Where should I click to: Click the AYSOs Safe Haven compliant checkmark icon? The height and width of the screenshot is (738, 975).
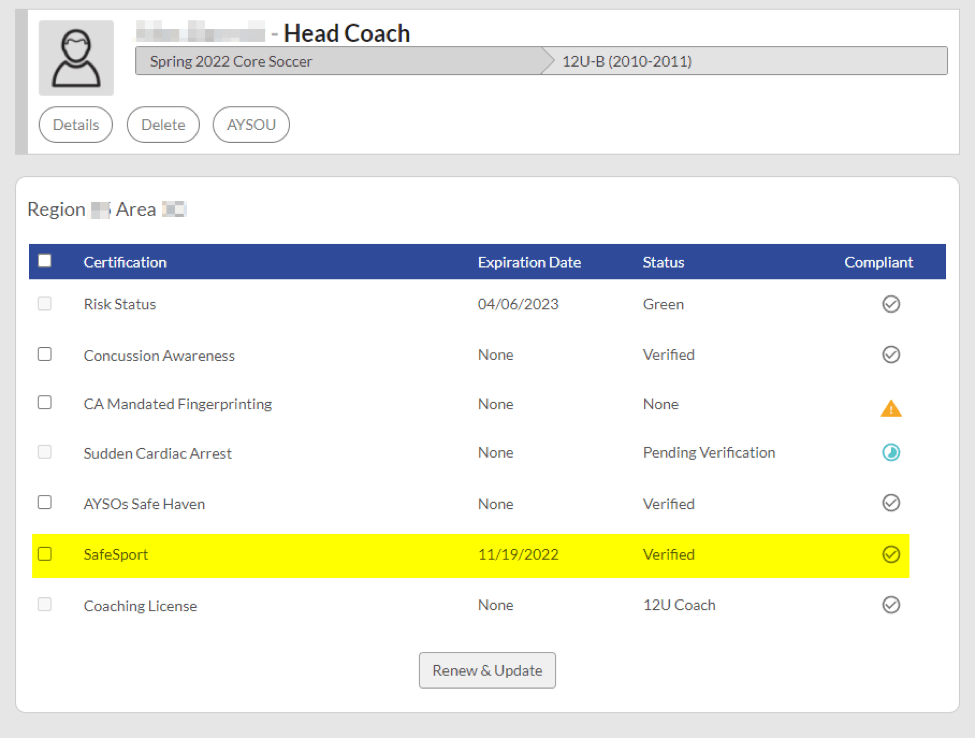(891, 502)
